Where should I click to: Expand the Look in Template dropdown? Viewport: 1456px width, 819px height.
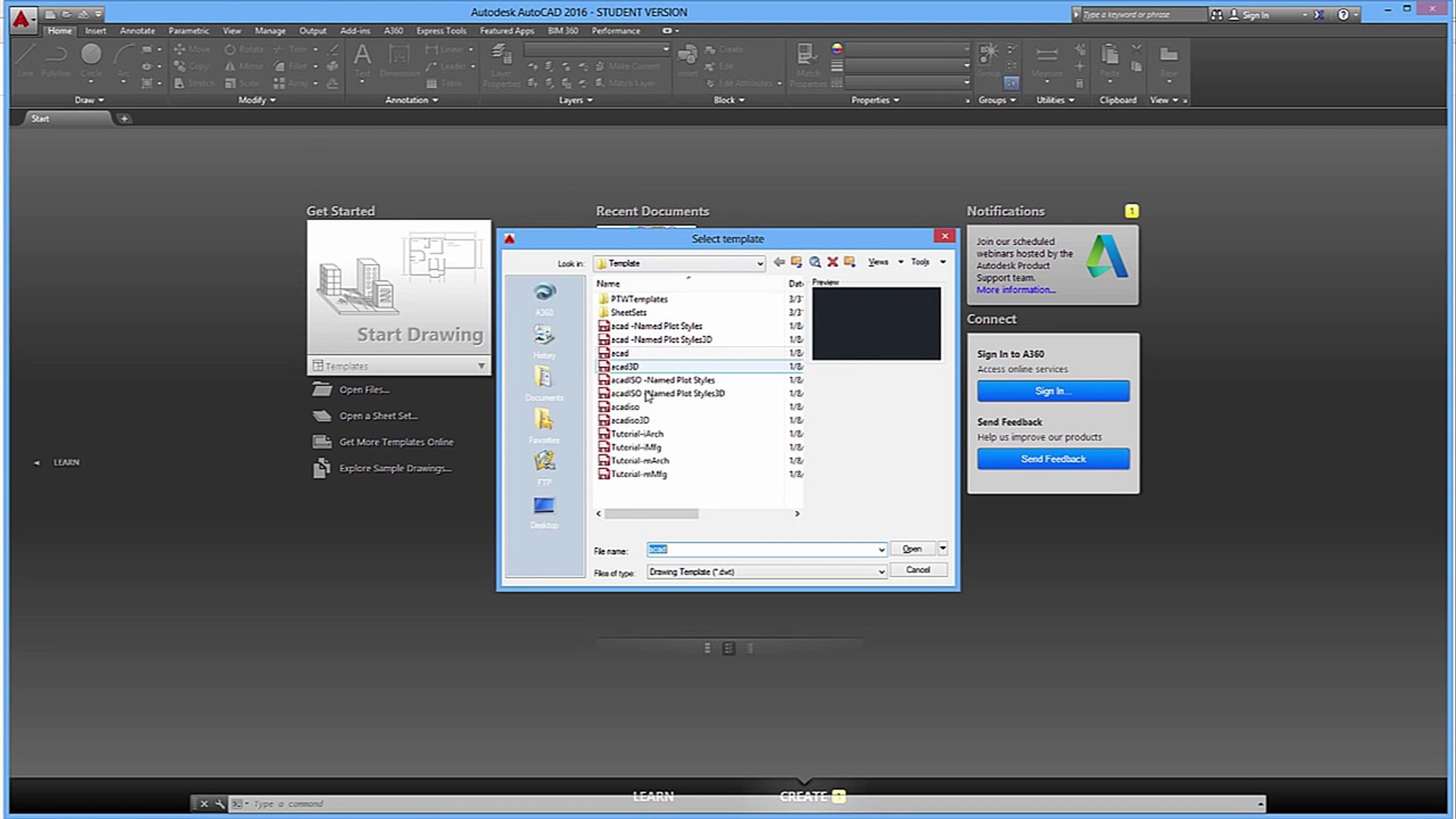coord(759,263)
